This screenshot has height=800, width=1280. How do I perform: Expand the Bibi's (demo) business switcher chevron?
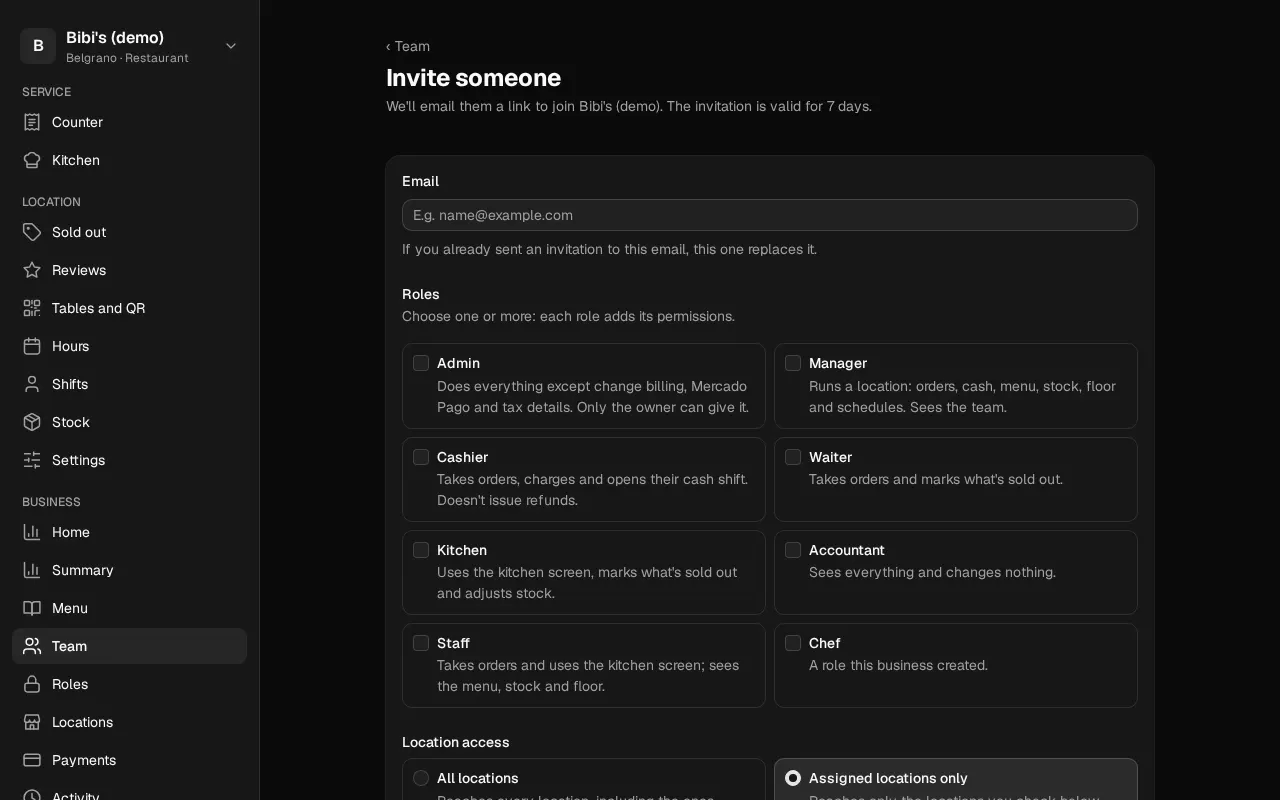[231, 46]
